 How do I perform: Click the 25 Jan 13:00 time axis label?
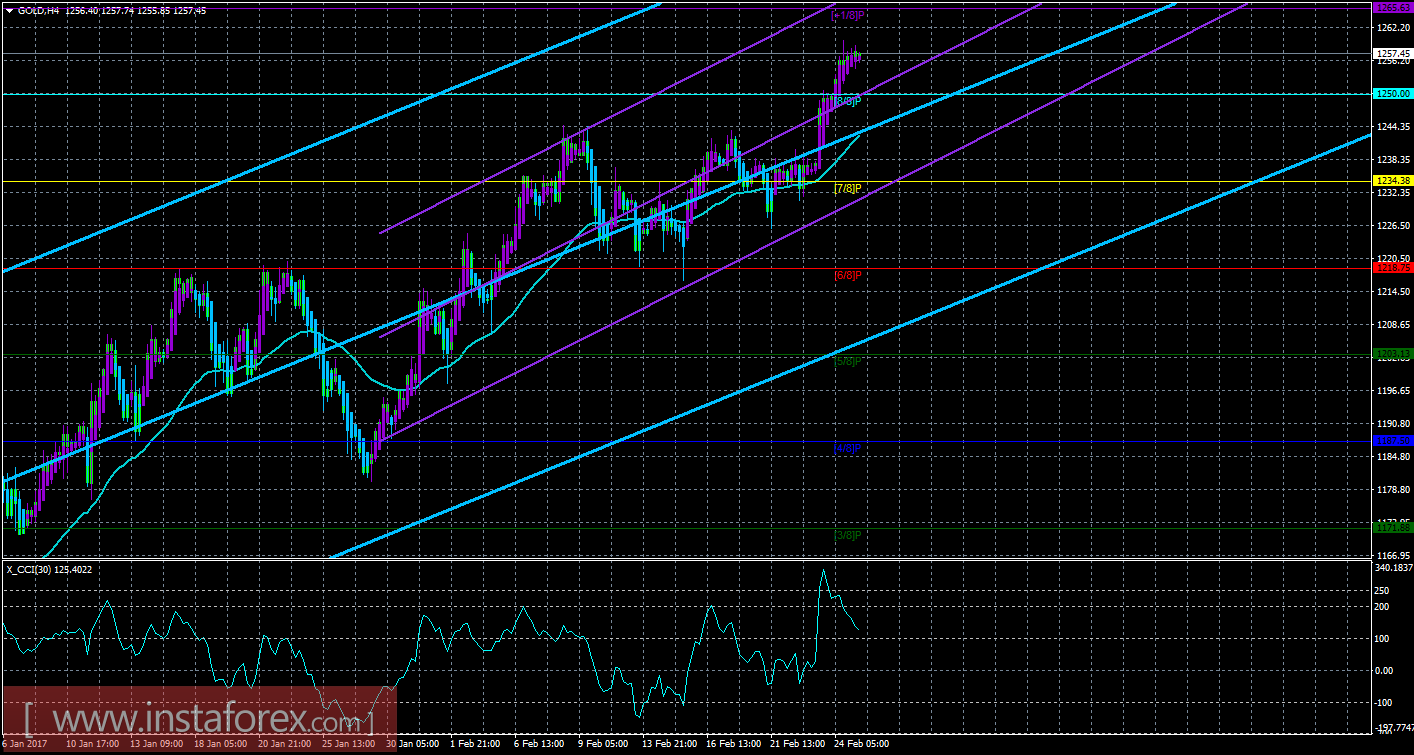tap(350, 744)
